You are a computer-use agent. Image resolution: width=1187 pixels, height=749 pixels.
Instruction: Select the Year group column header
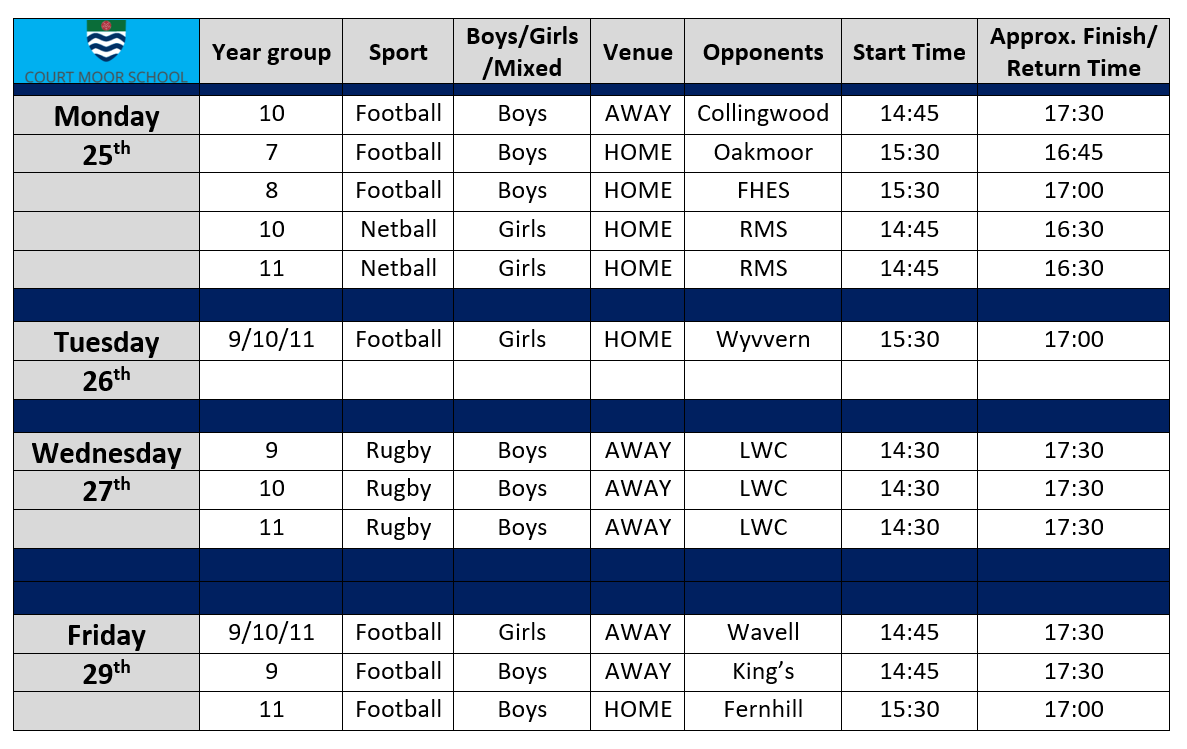click(x=271, y=51)
